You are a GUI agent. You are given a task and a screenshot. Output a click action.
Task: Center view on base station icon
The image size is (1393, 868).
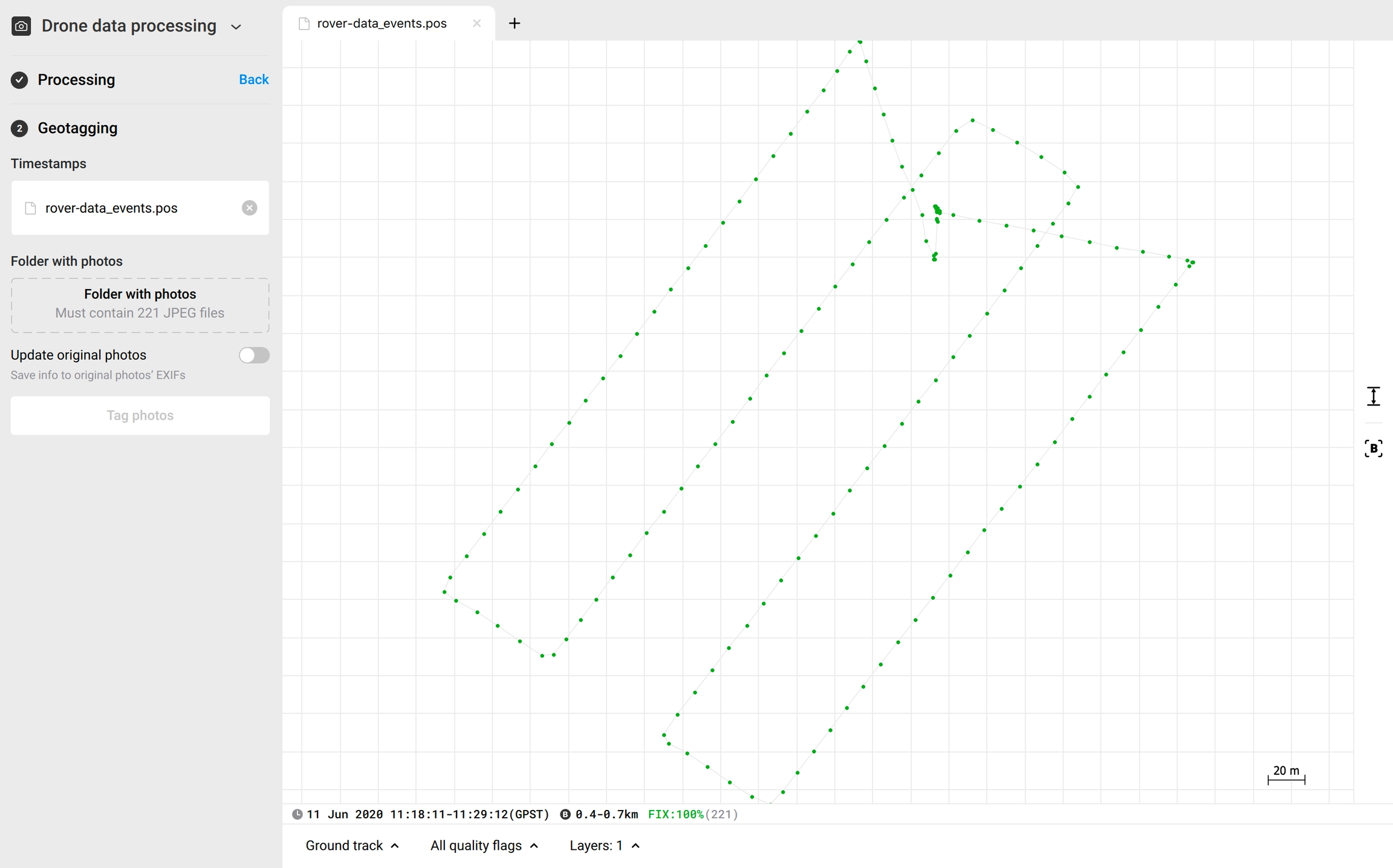coord(1373,449)
